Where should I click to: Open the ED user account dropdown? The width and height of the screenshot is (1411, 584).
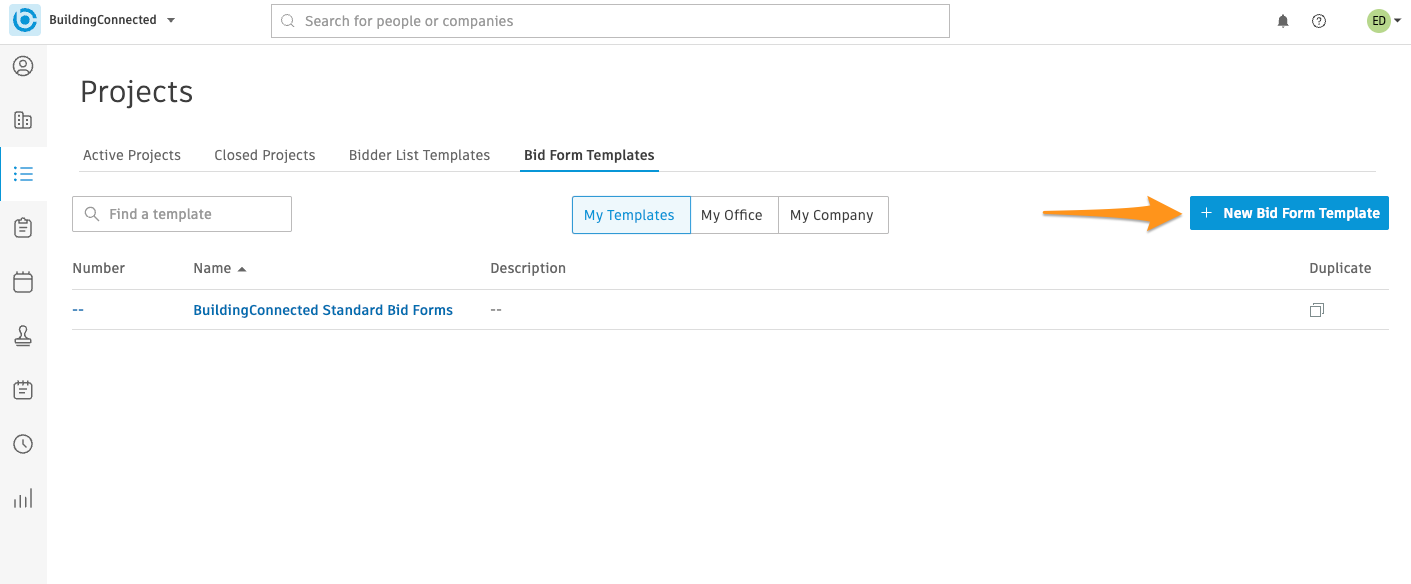(x=1384, y=20)
